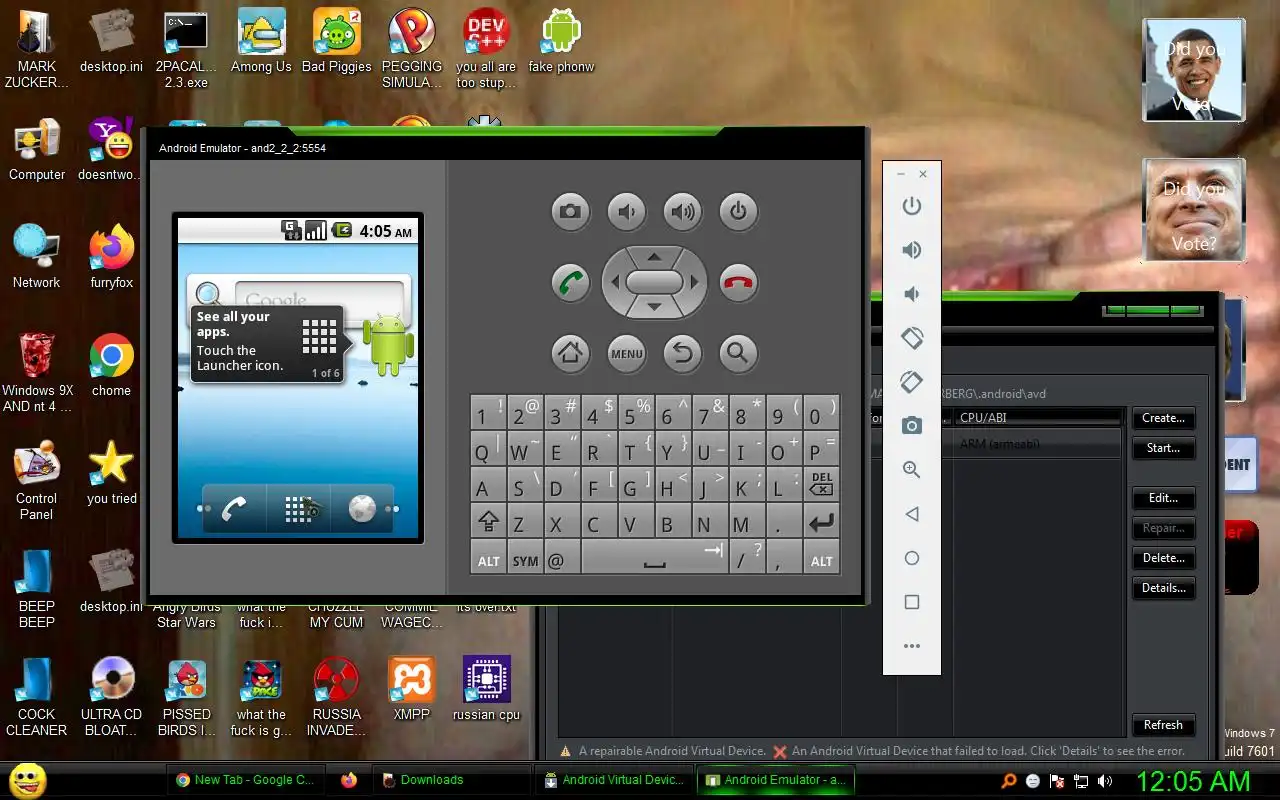Click the Zoom magnifier icon in side toolbar

911,470
